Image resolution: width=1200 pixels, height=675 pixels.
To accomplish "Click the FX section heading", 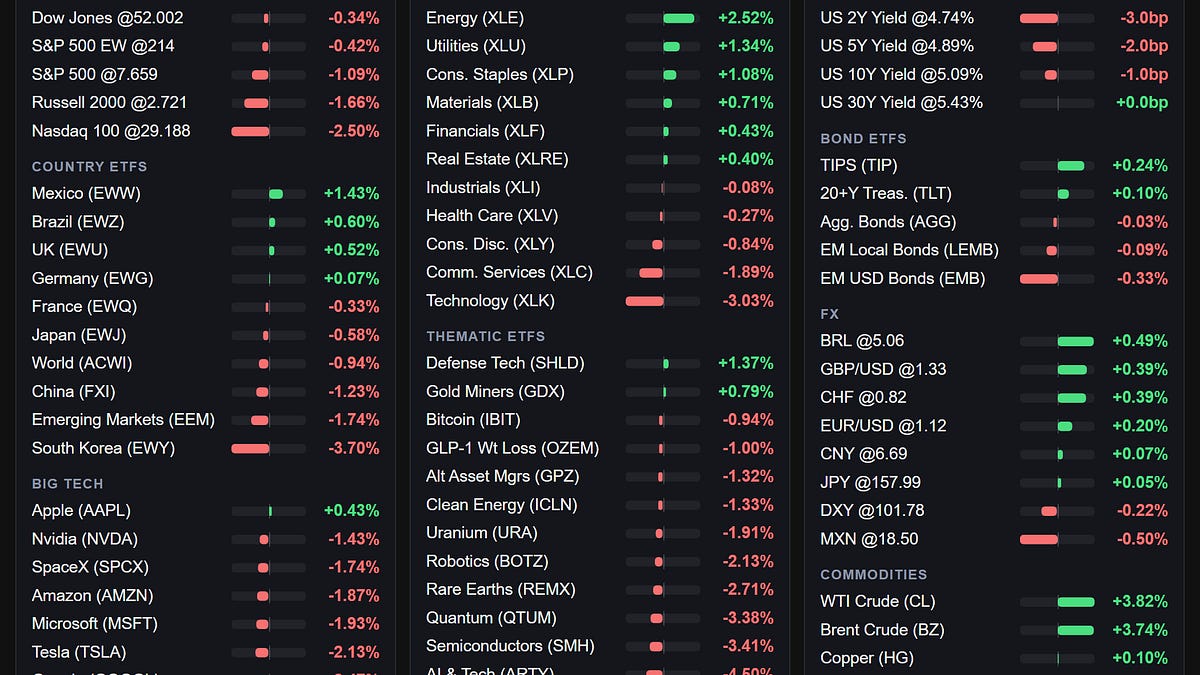I will pyautogui.click(x=829, y=314).
